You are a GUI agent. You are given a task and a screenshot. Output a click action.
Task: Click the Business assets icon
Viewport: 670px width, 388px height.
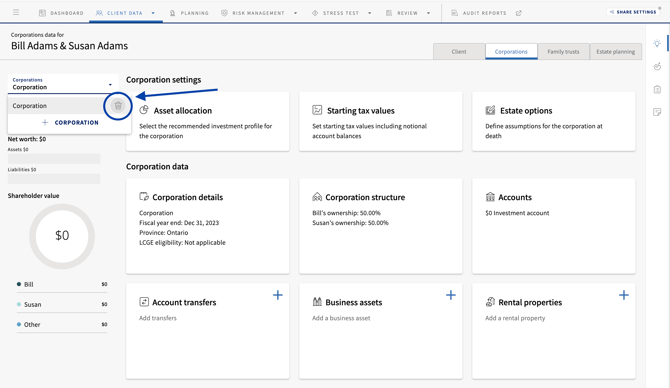(317, 302)
